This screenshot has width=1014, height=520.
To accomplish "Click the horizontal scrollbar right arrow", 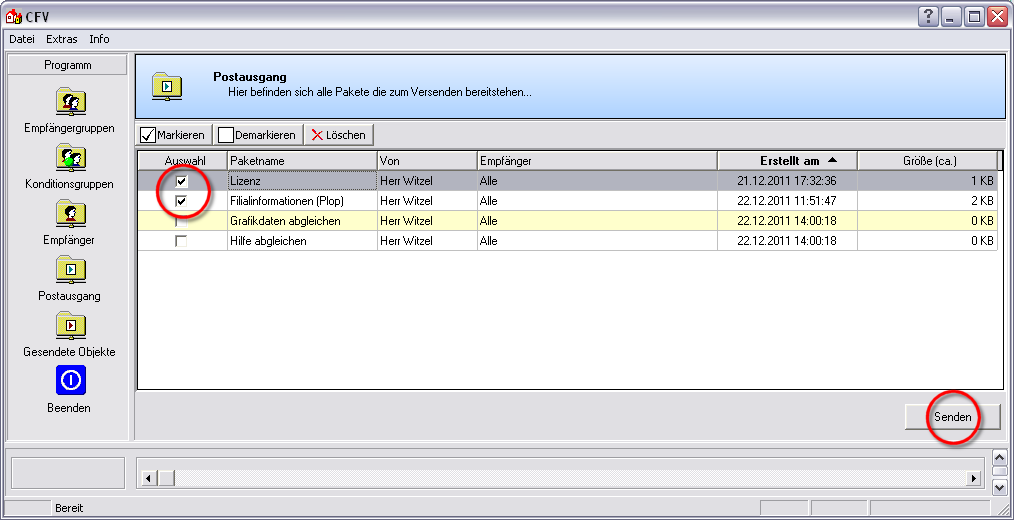I will click(x=971, y=479).
